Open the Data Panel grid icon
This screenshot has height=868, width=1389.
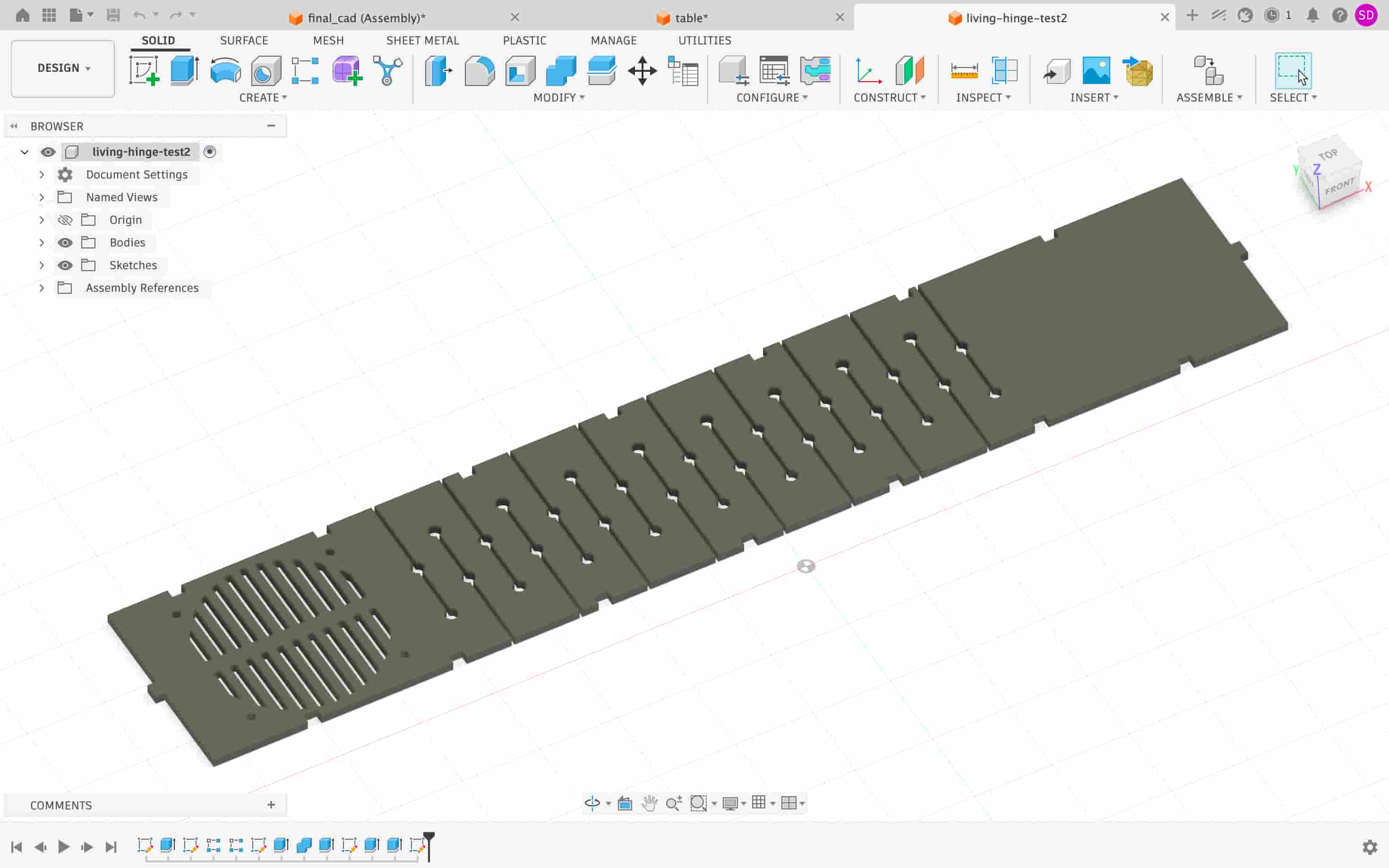point(50,16)
